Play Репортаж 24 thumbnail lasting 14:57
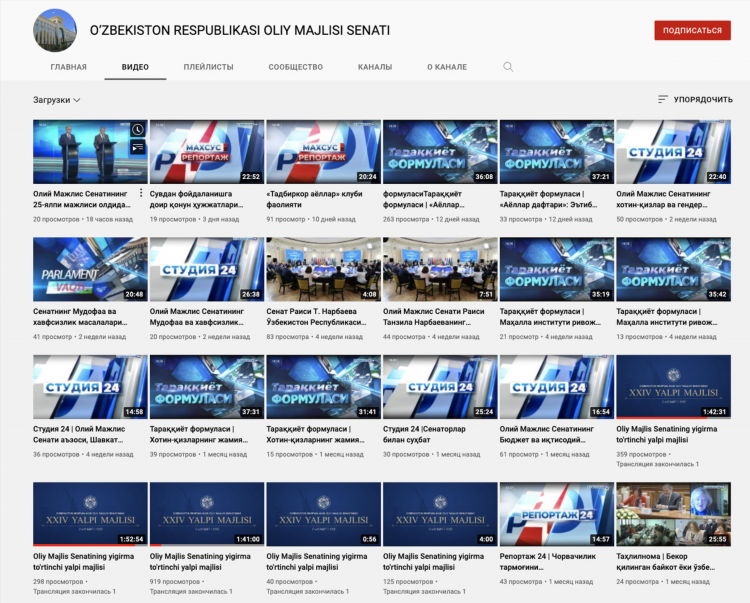Image resolution: width=750 pixels, height=603 pixels. 557,514
